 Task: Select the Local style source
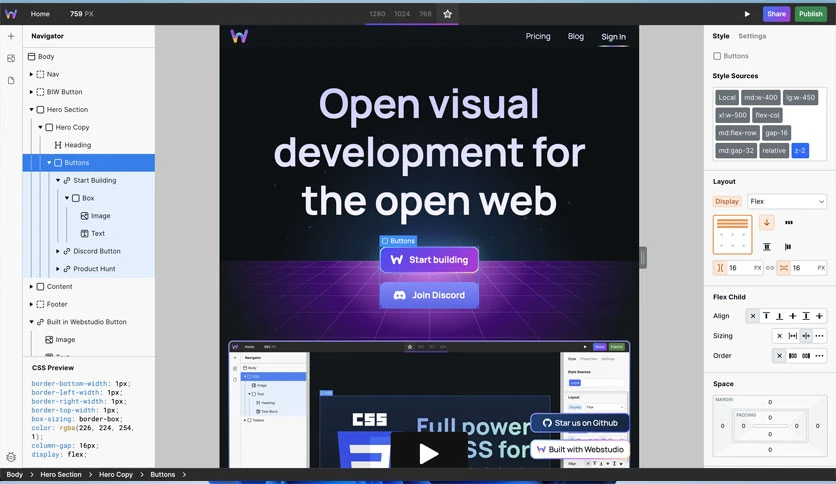point(727,98)
